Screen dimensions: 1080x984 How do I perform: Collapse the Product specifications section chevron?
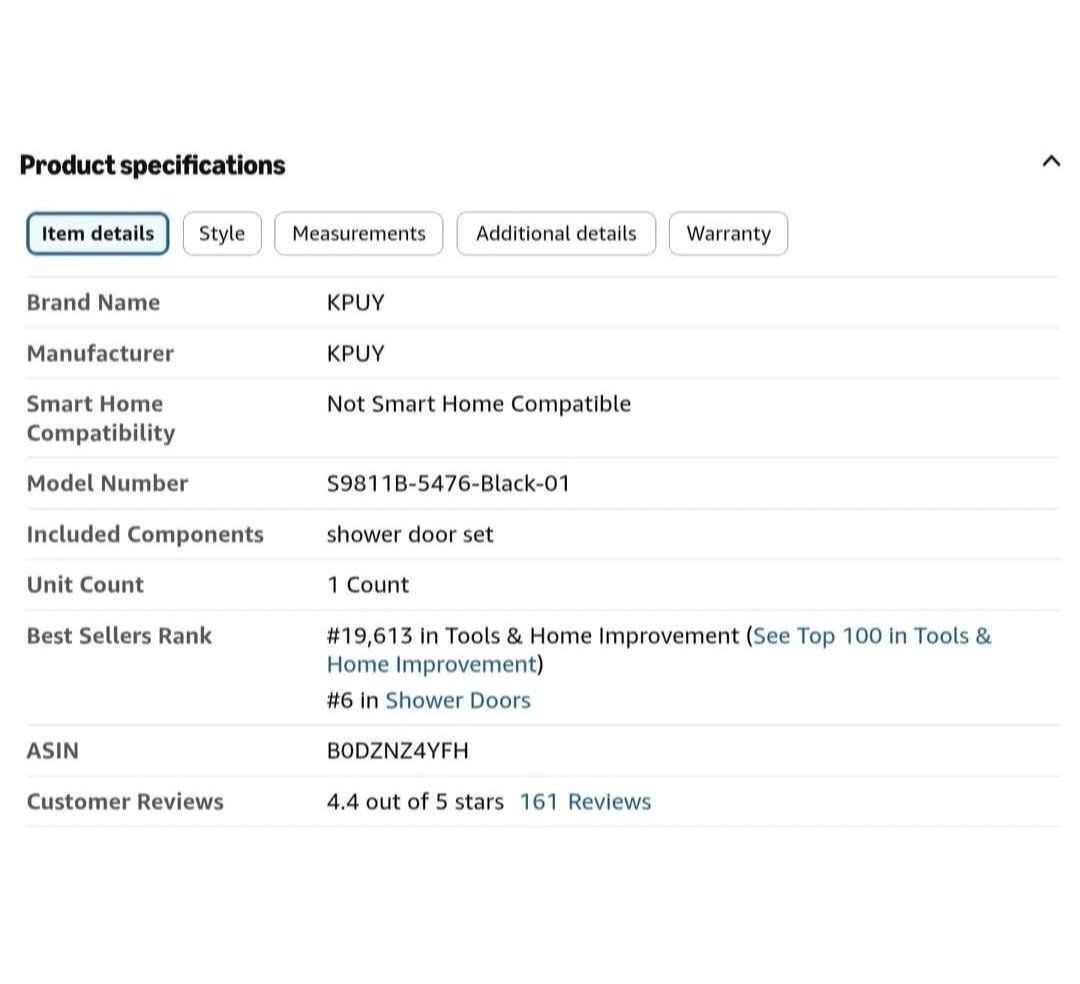click(1051, 162)
